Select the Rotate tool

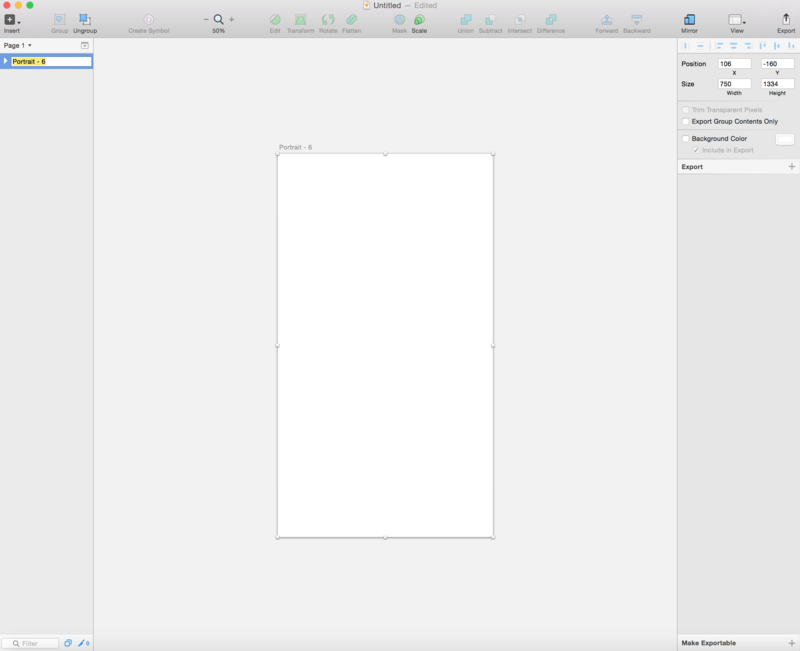(328, 20)
